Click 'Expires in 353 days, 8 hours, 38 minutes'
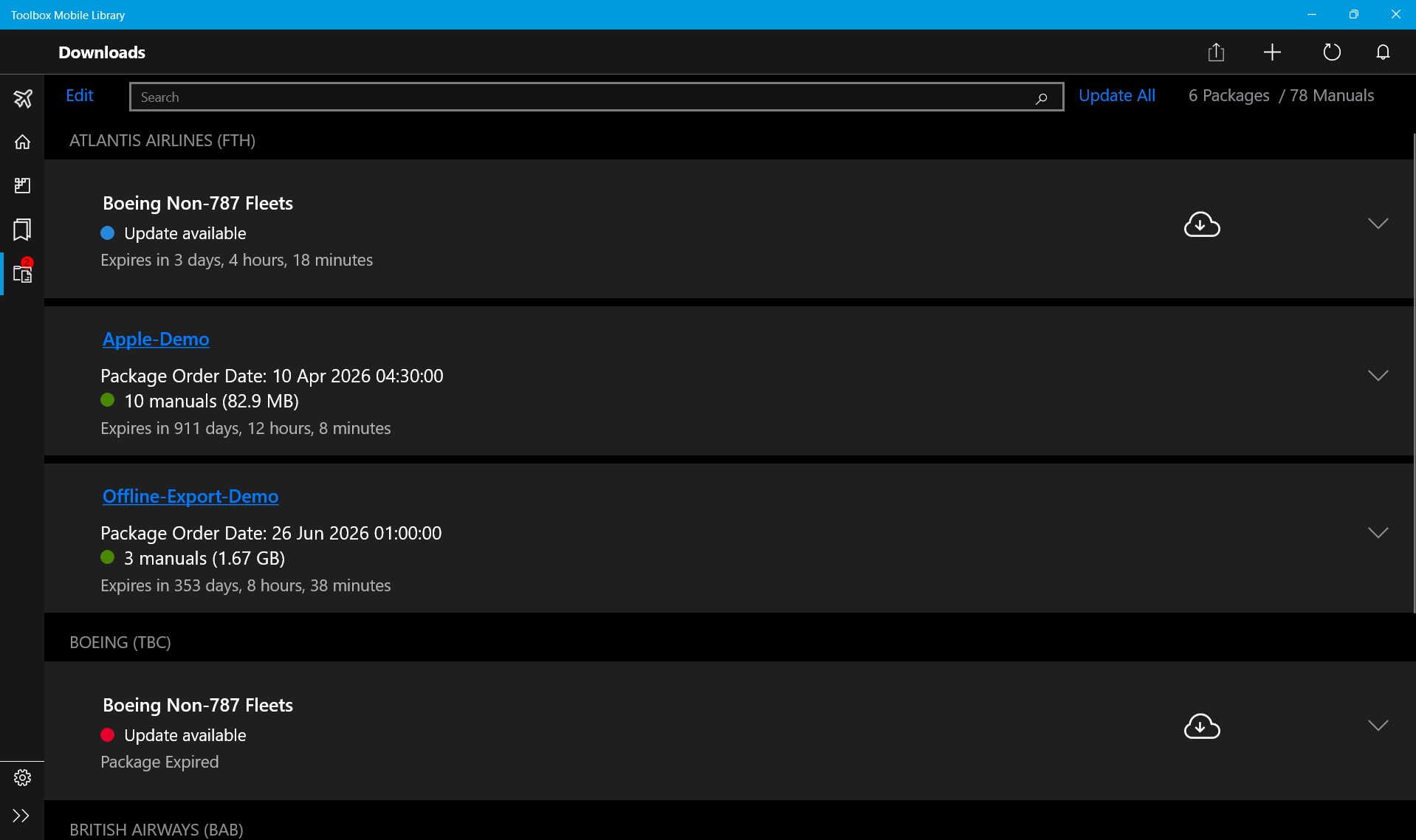This screenshot has height=840, width=1416. (246, 585)
